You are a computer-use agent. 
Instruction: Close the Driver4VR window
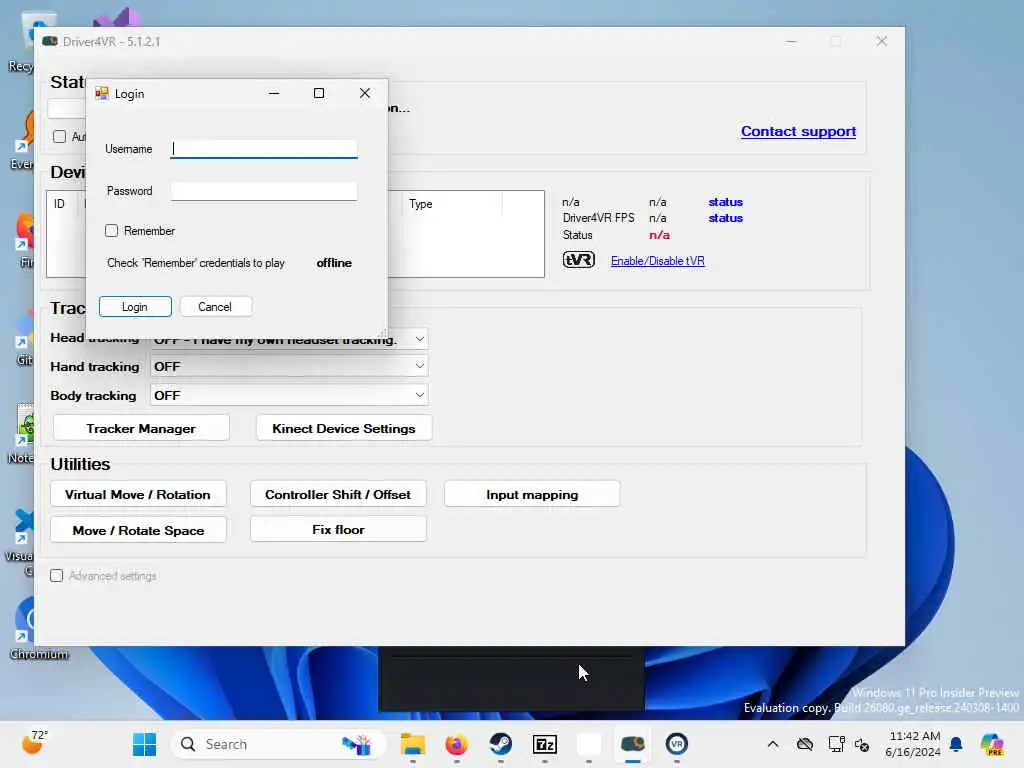pos(882,41)
